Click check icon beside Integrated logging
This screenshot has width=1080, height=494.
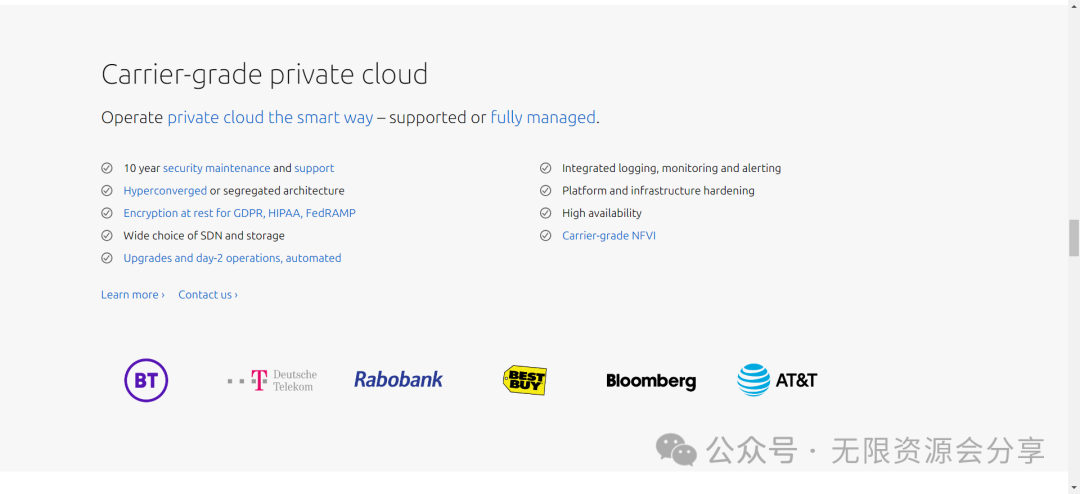point(546,168)
